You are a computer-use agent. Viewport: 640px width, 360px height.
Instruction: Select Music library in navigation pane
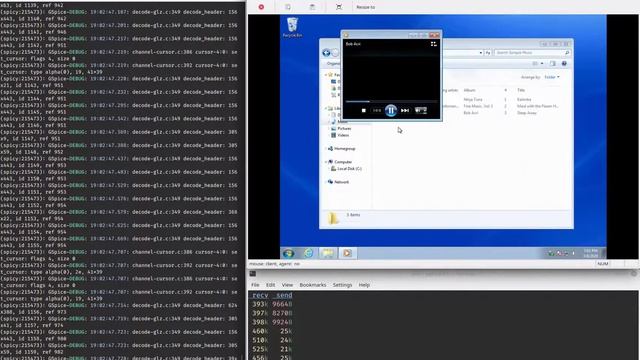(339, 122)
